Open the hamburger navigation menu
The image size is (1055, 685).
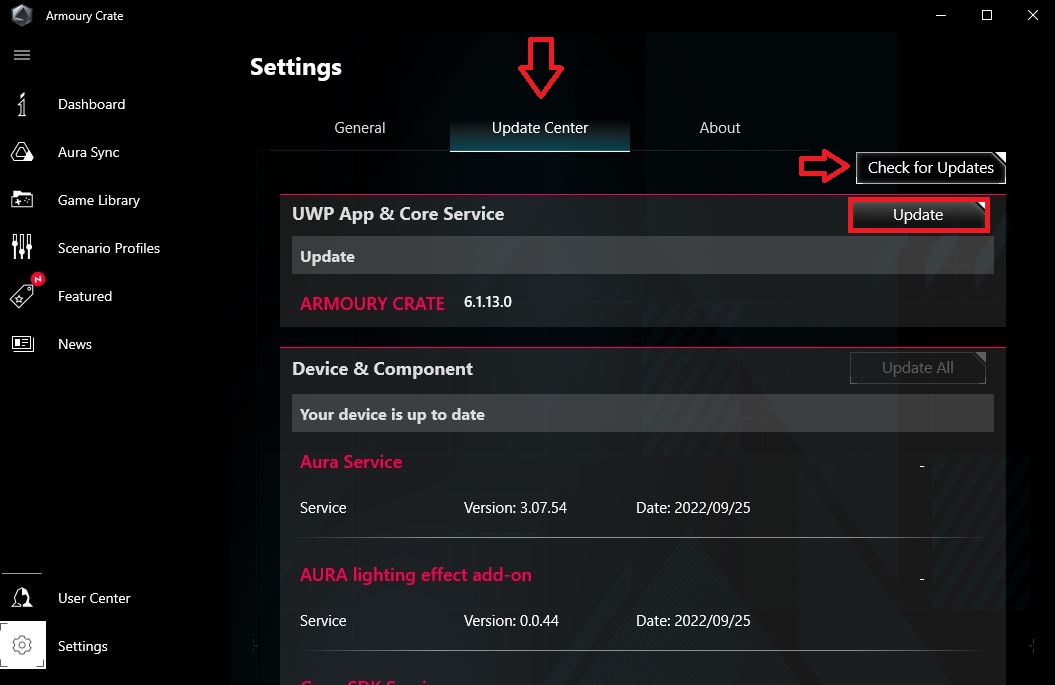click(x=22, y=55)
